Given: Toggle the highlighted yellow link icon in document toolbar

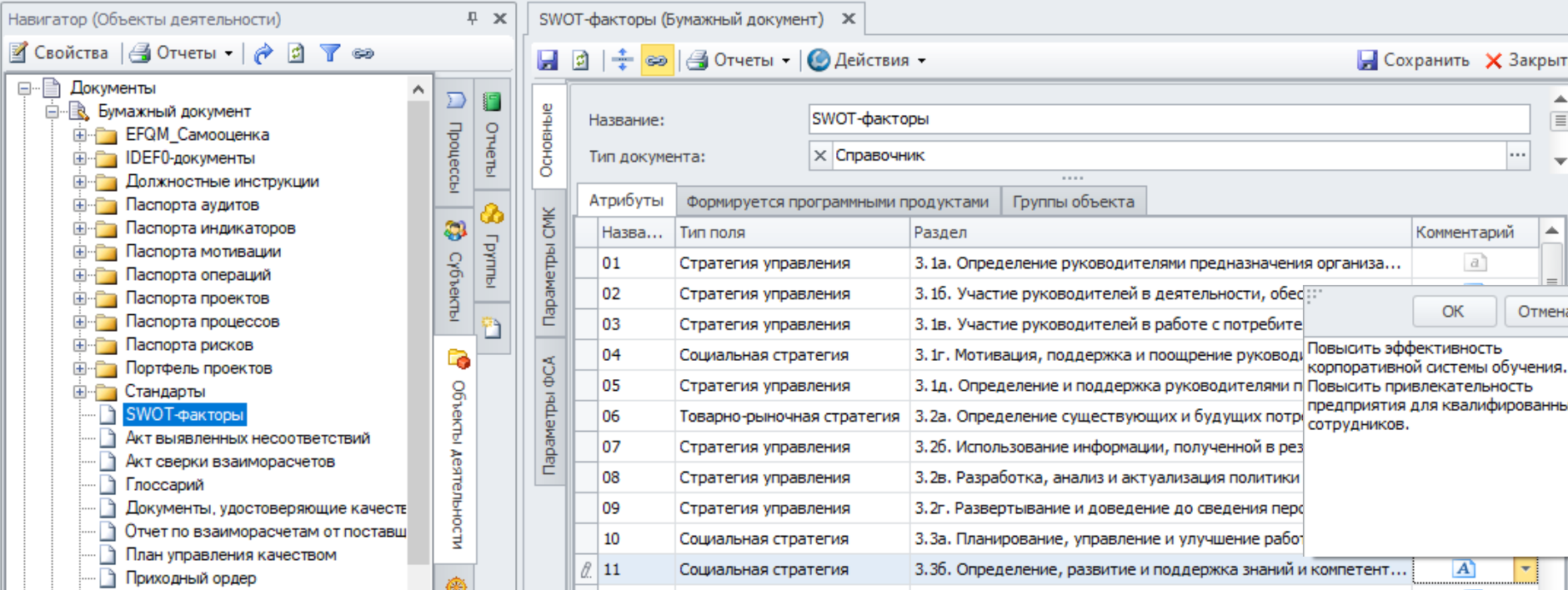Looking at the screenshot, I should [x=657, y=60].
